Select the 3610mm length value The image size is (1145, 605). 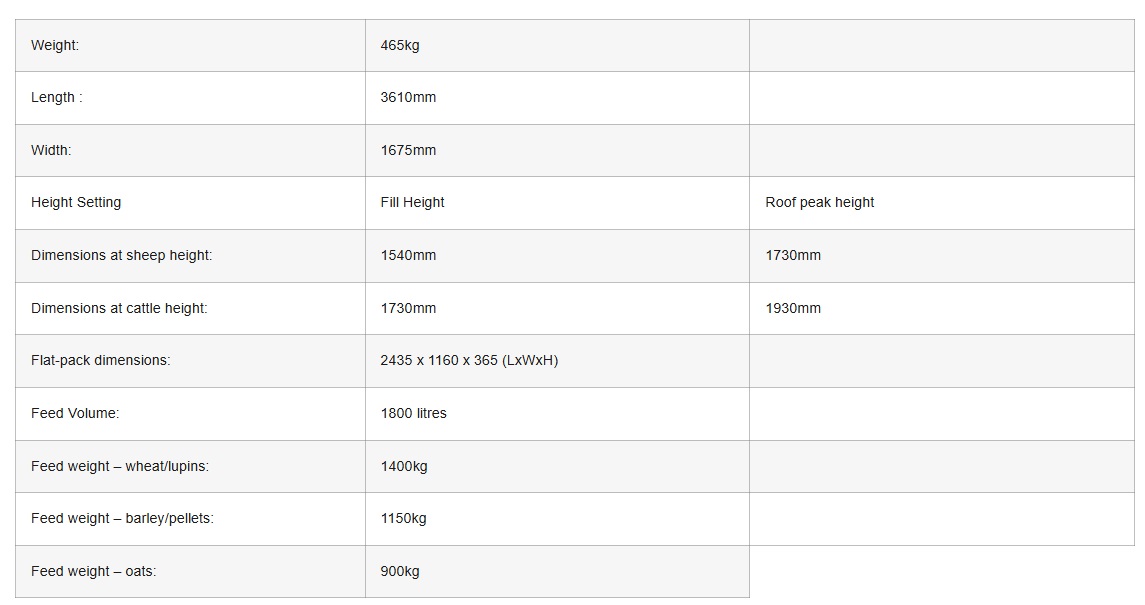tap(408, 97)
